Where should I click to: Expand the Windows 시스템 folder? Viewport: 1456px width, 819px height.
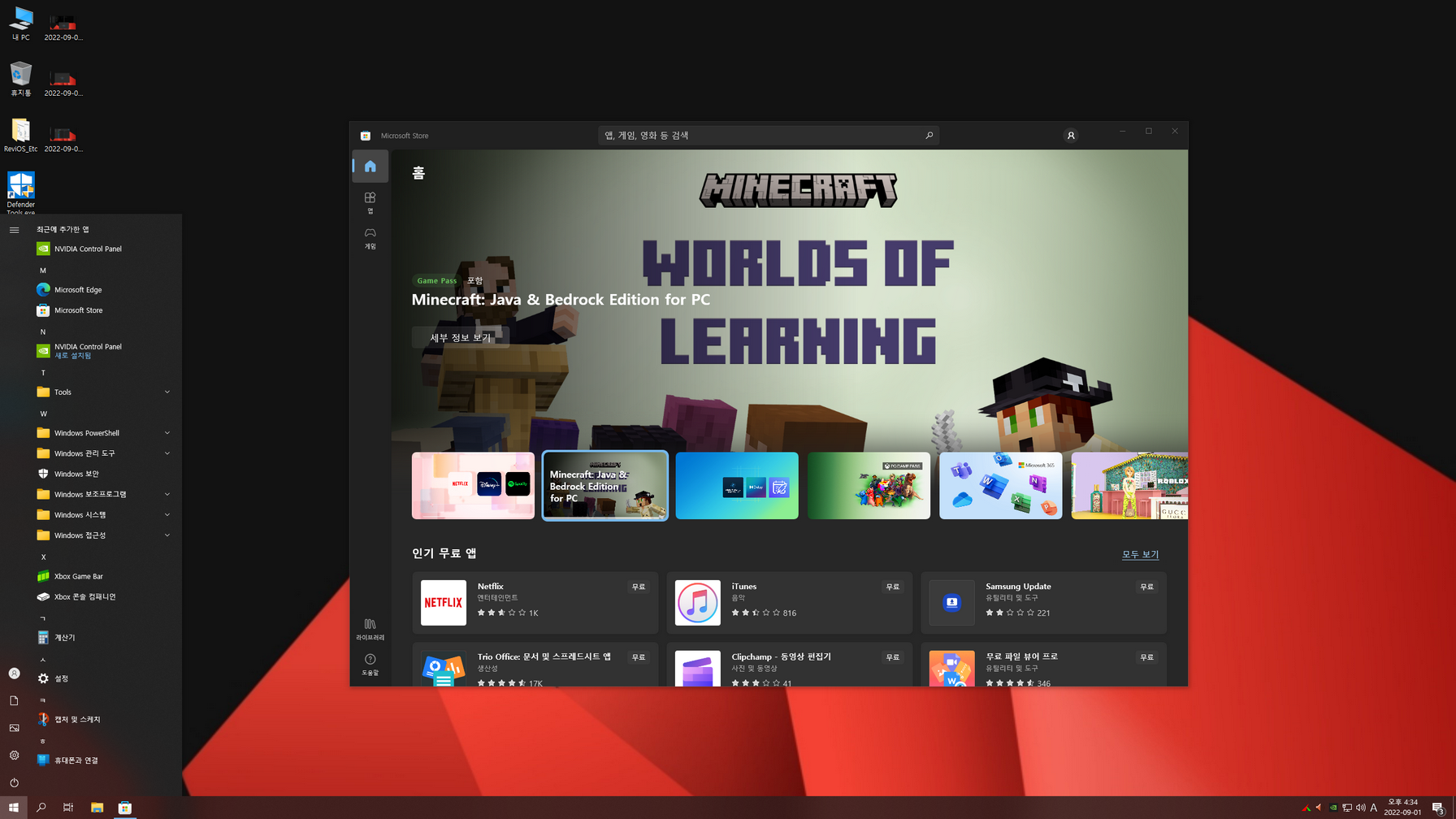pyautogui.click(x=104, y=514)
